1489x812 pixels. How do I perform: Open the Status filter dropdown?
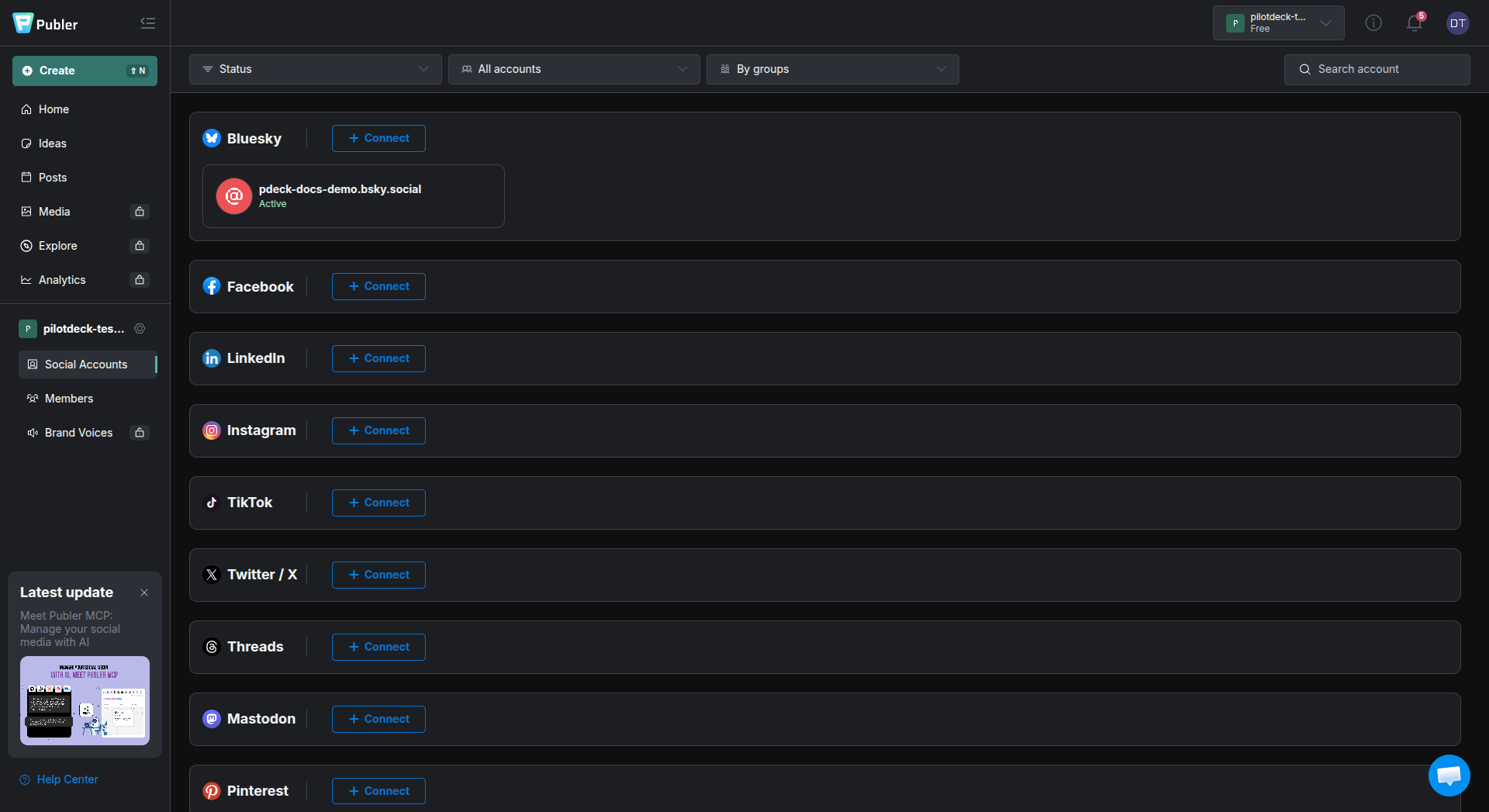point(316,69)
